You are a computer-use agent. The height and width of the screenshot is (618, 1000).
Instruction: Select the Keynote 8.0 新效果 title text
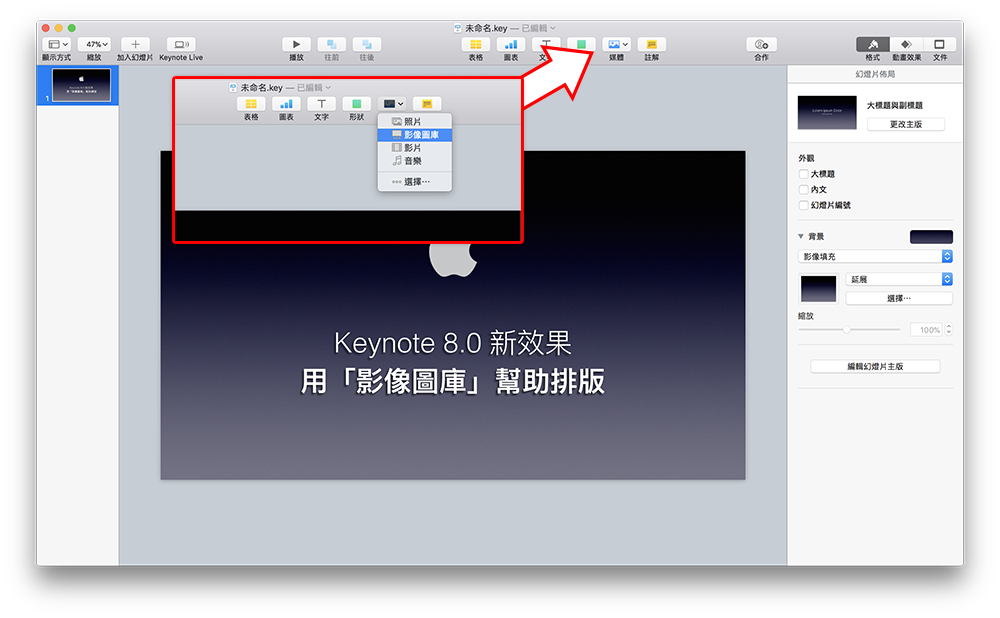point(452,343)
